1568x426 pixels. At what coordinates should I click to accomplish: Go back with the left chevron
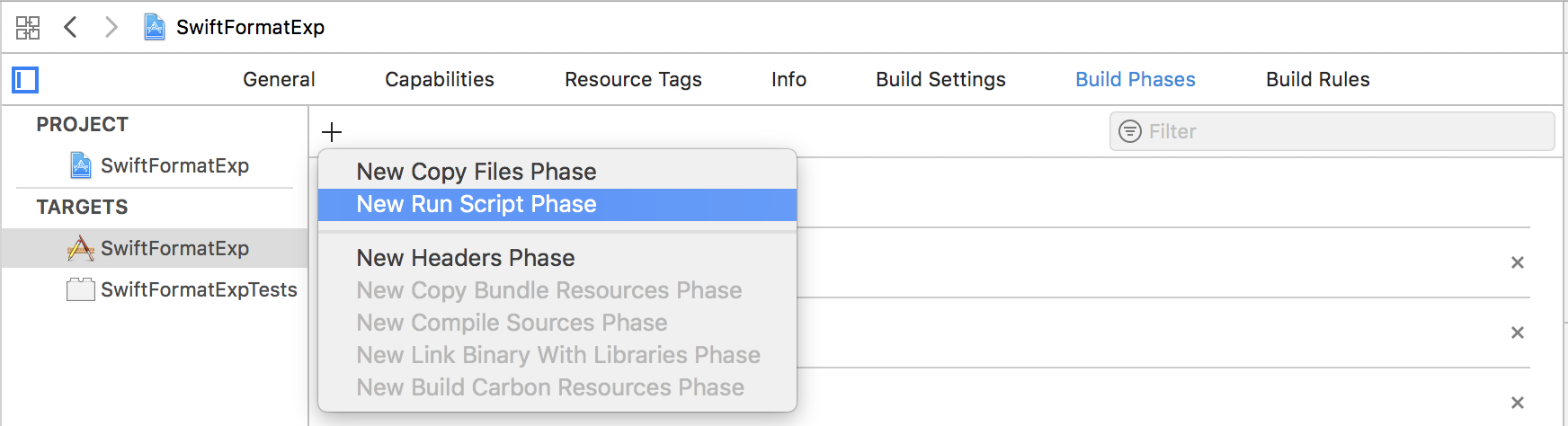click(x=70, y=27)
